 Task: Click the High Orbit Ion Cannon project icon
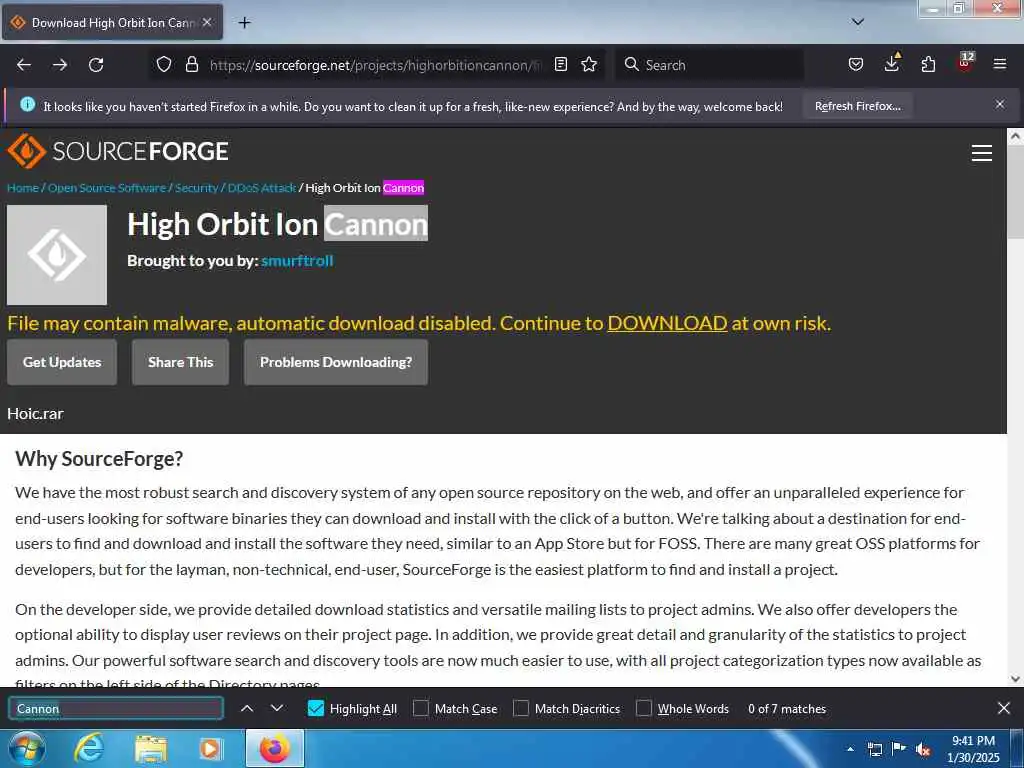57,255
